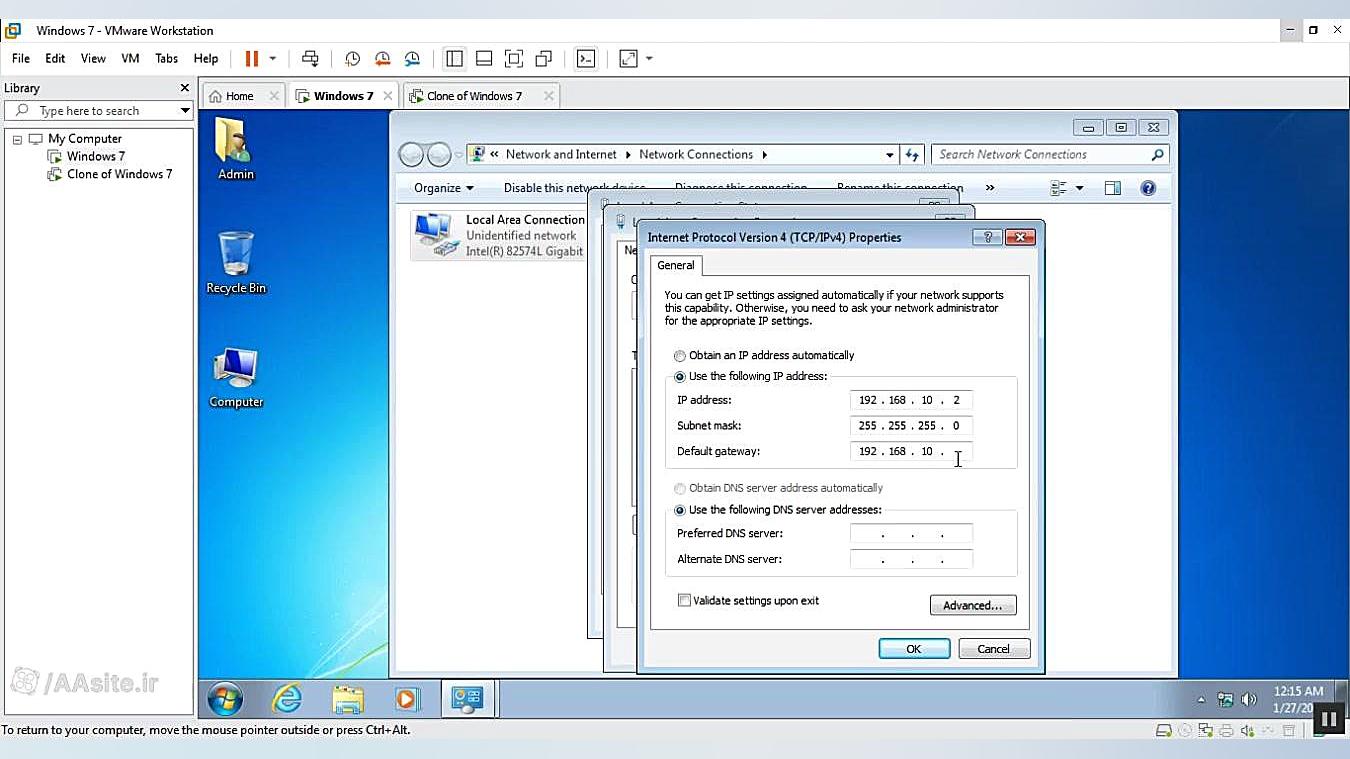Click Network and Internet breadcrumb

561,155
